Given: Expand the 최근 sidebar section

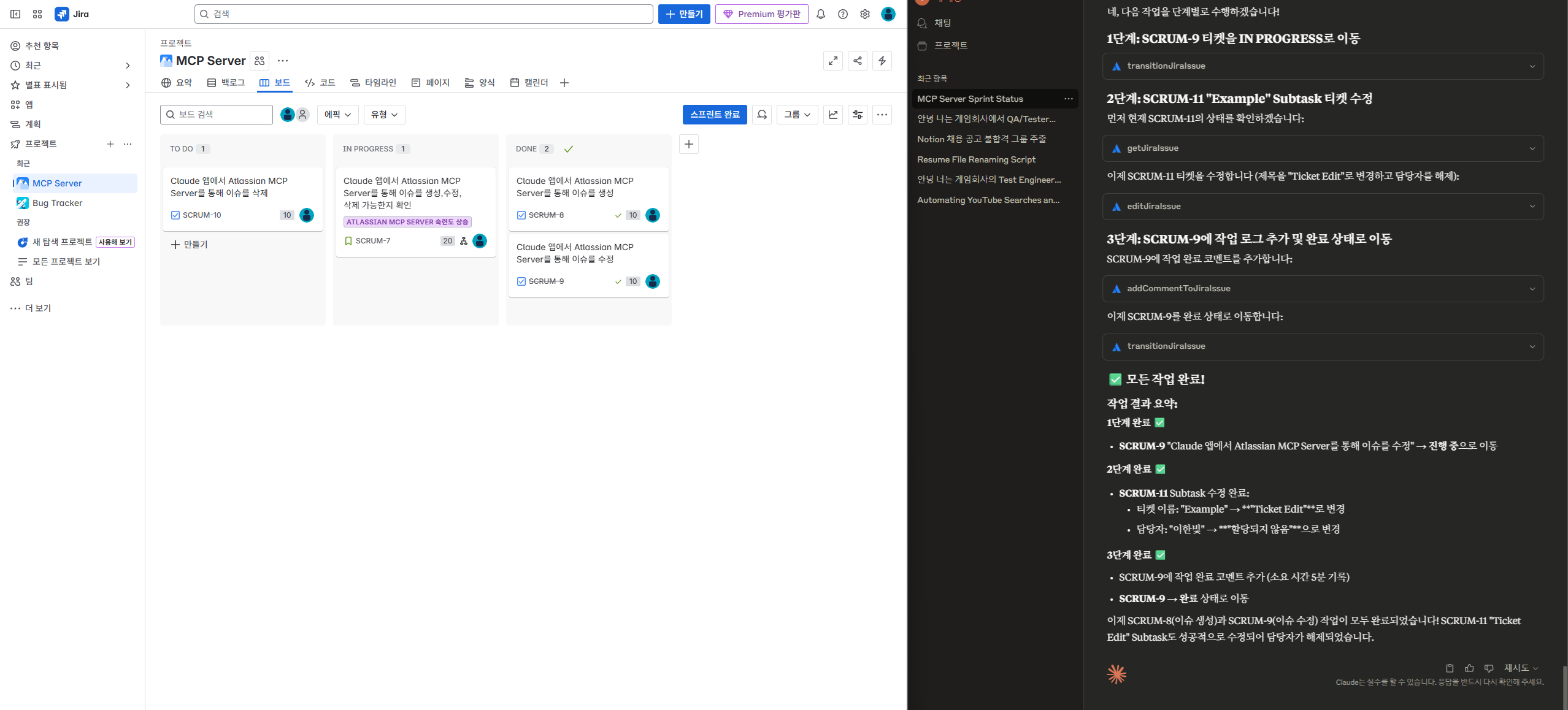Looking at the screenshot, I should pos(128,66).
